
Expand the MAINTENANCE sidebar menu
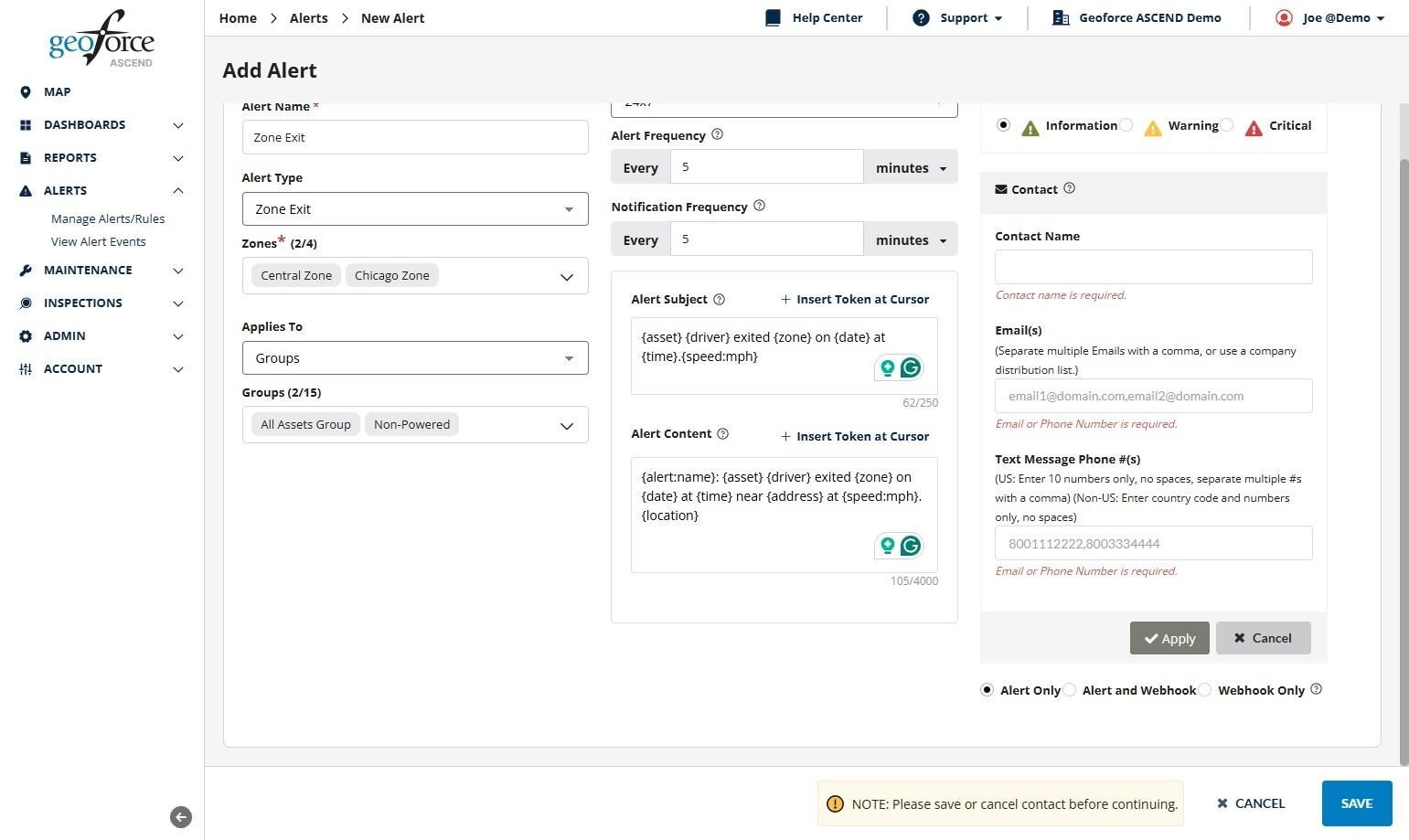102,270
